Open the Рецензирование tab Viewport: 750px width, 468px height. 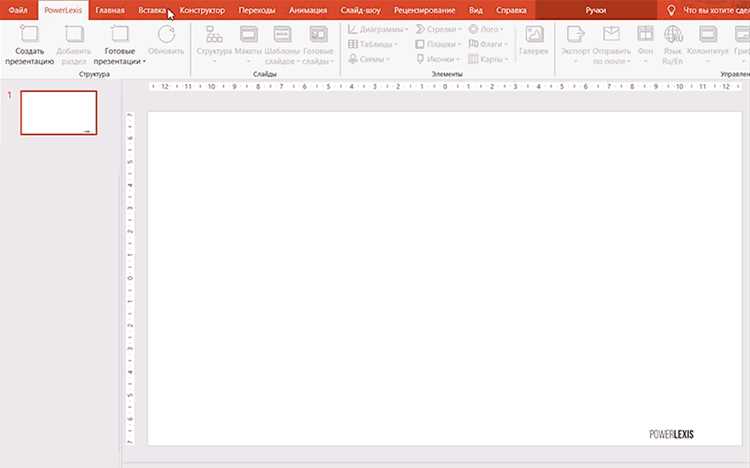click(x=424, y=10)
